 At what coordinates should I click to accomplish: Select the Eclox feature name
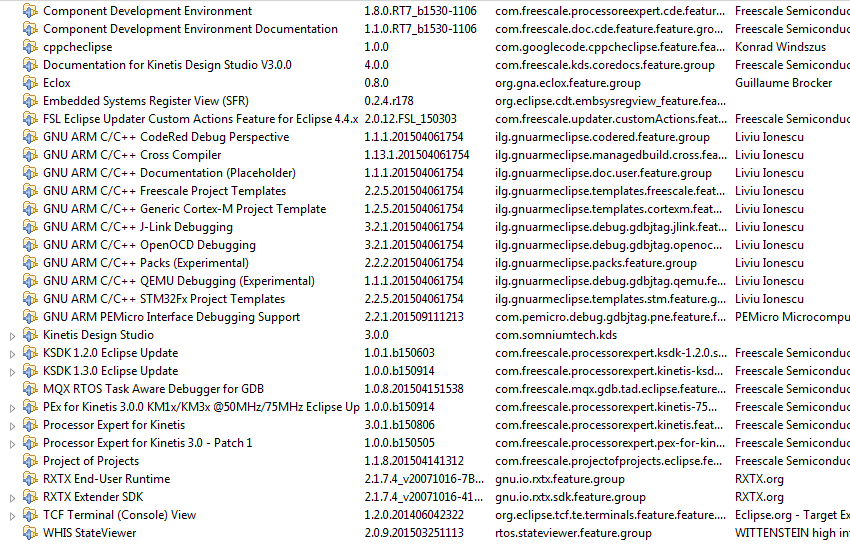pyautogui.click(x=56, y=83)
